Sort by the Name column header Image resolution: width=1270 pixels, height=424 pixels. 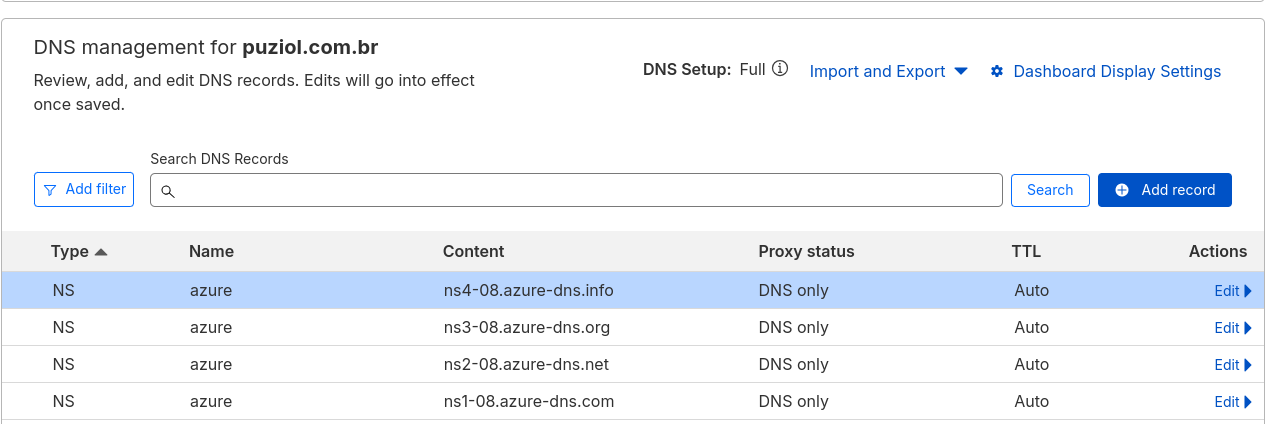[x=211, y=252]
